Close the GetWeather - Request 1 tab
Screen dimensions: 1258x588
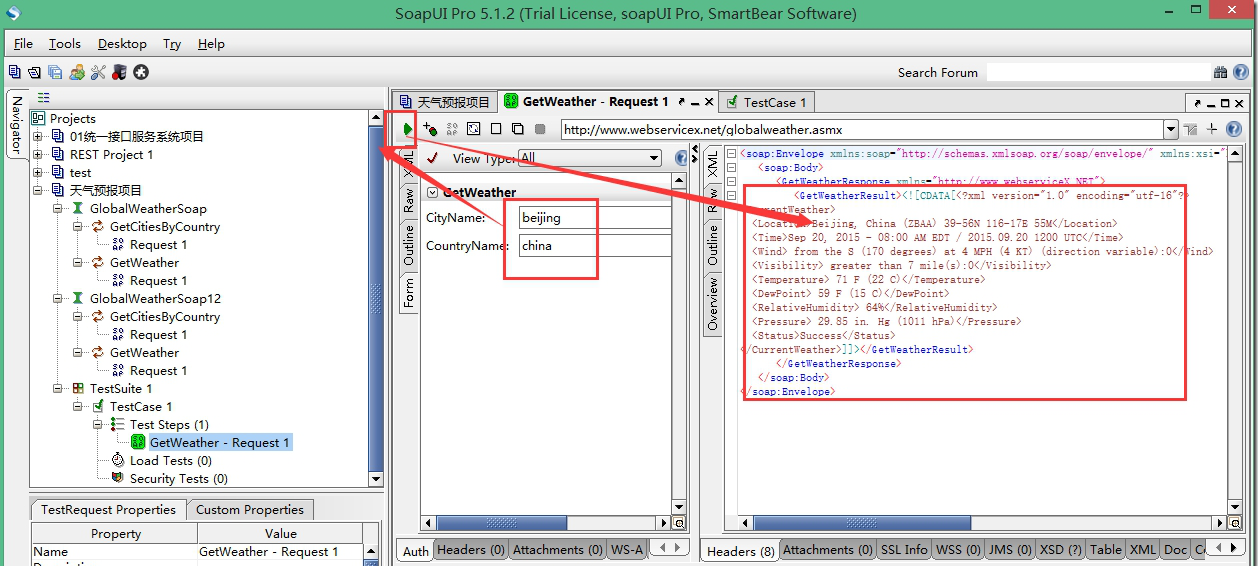709,102
